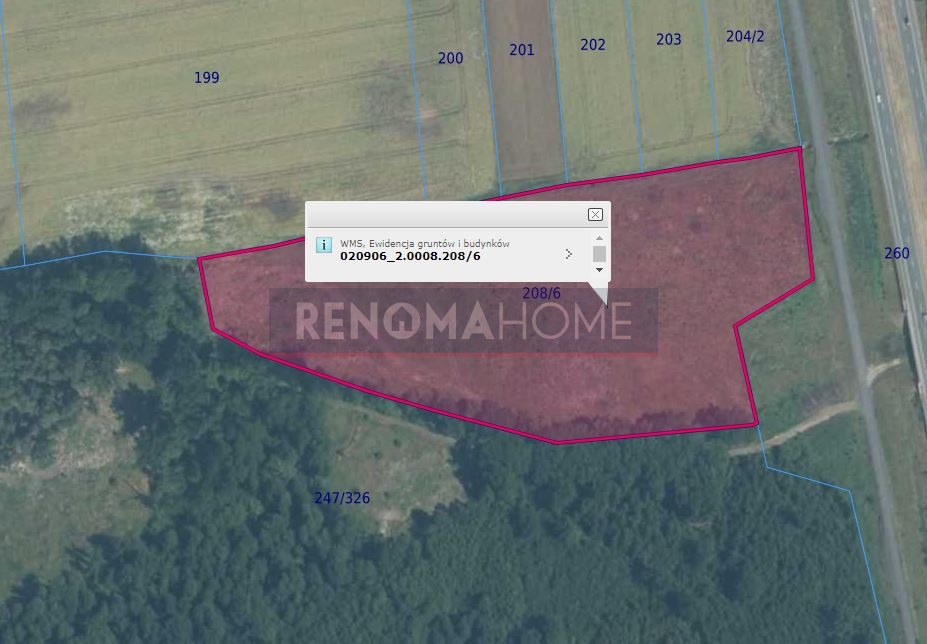Select parcel label 204/2

pos(745,37)
